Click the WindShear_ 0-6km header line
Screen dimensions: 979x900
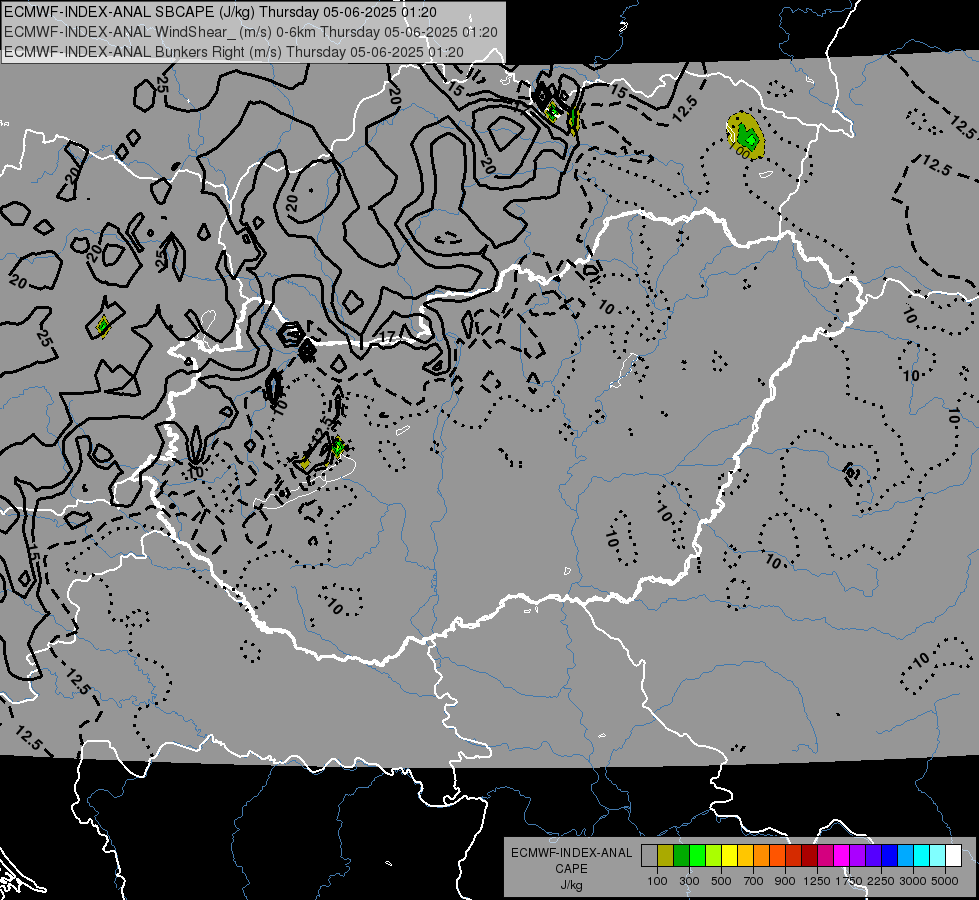(x=250, y=32)
